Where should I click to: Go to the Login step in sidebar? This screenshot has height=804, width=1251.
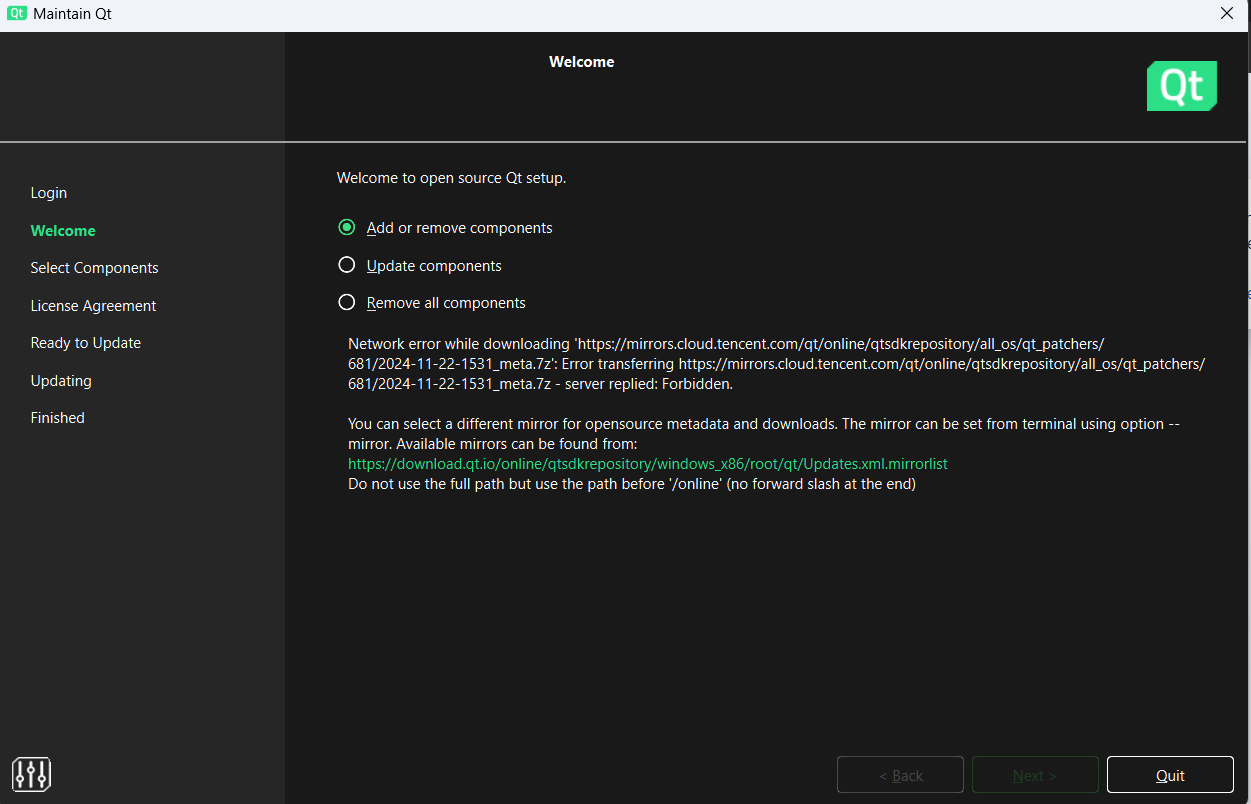tap(49, 193)
